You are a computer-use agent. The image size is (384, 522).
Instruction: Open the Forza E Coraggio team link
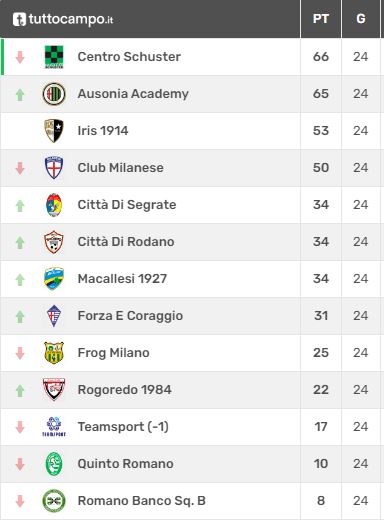coord(130,316)
